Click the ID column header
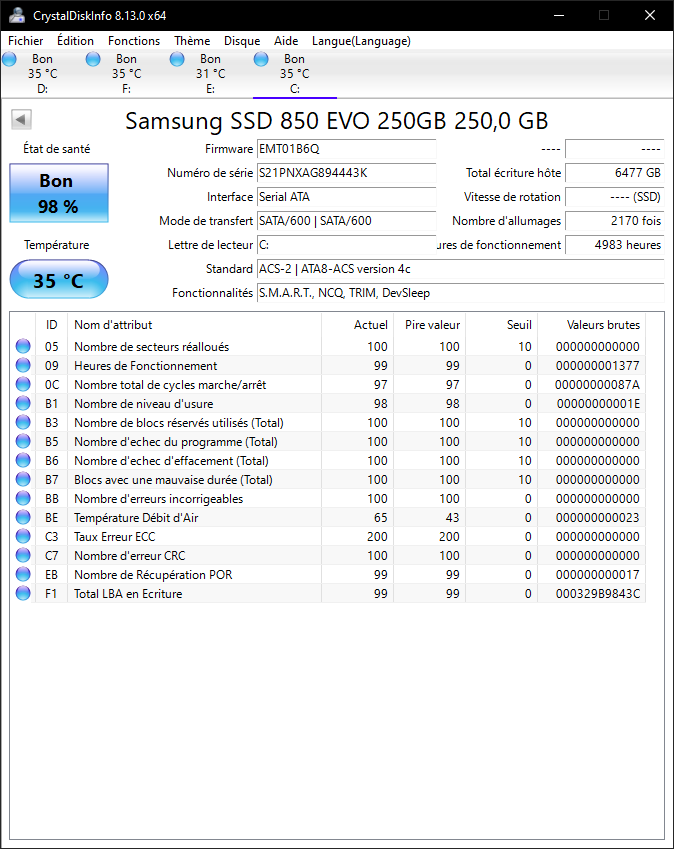The image size is (674, 849). click(51, 324)
